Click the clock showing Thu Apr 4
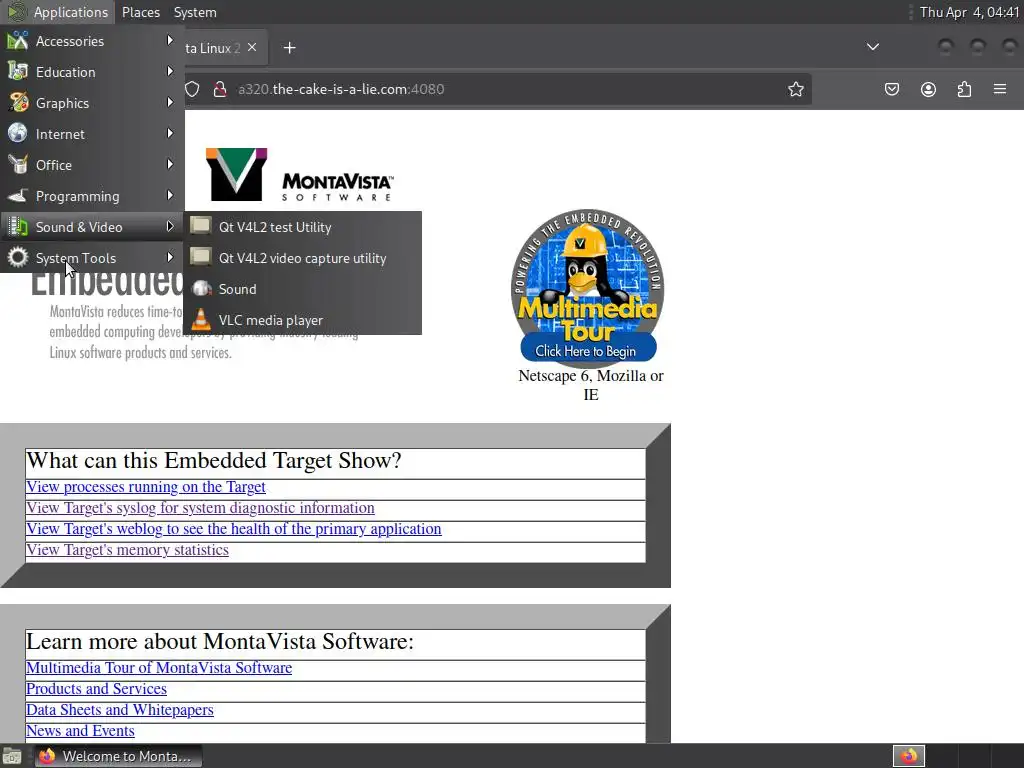Viewport: 1024px width, 768px height. point(969,12)
